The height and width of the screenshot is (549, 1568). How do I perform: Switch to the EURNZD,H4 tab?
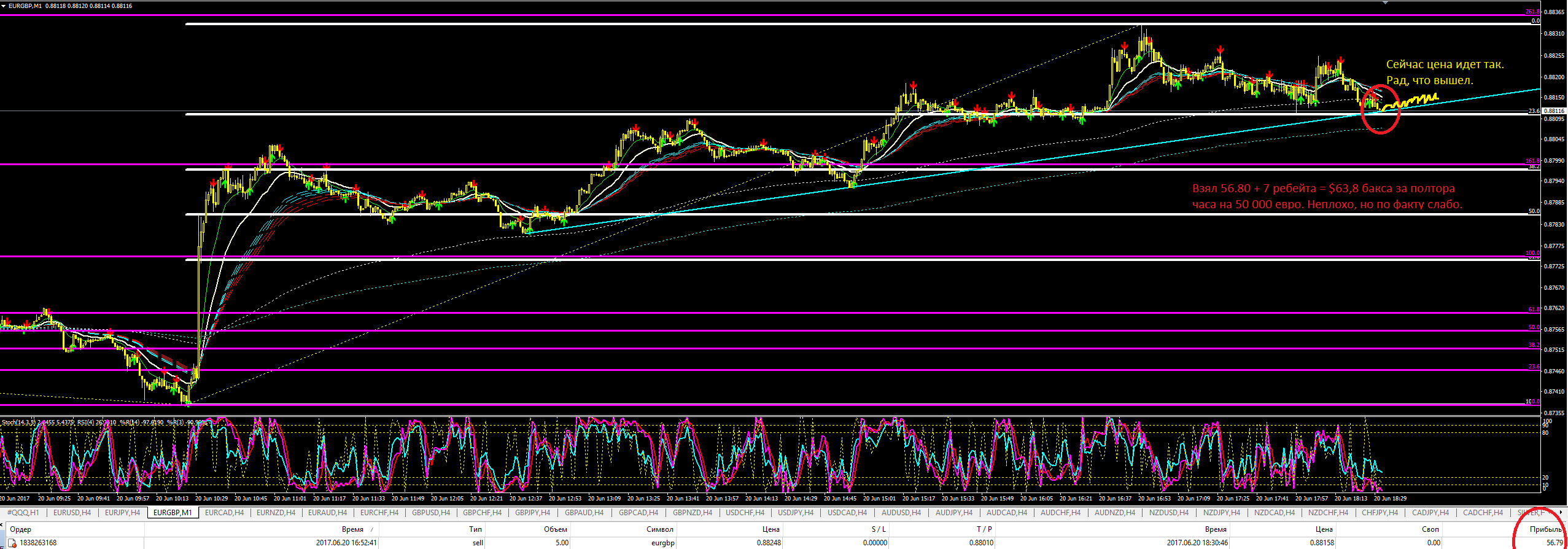click(276, 513)
